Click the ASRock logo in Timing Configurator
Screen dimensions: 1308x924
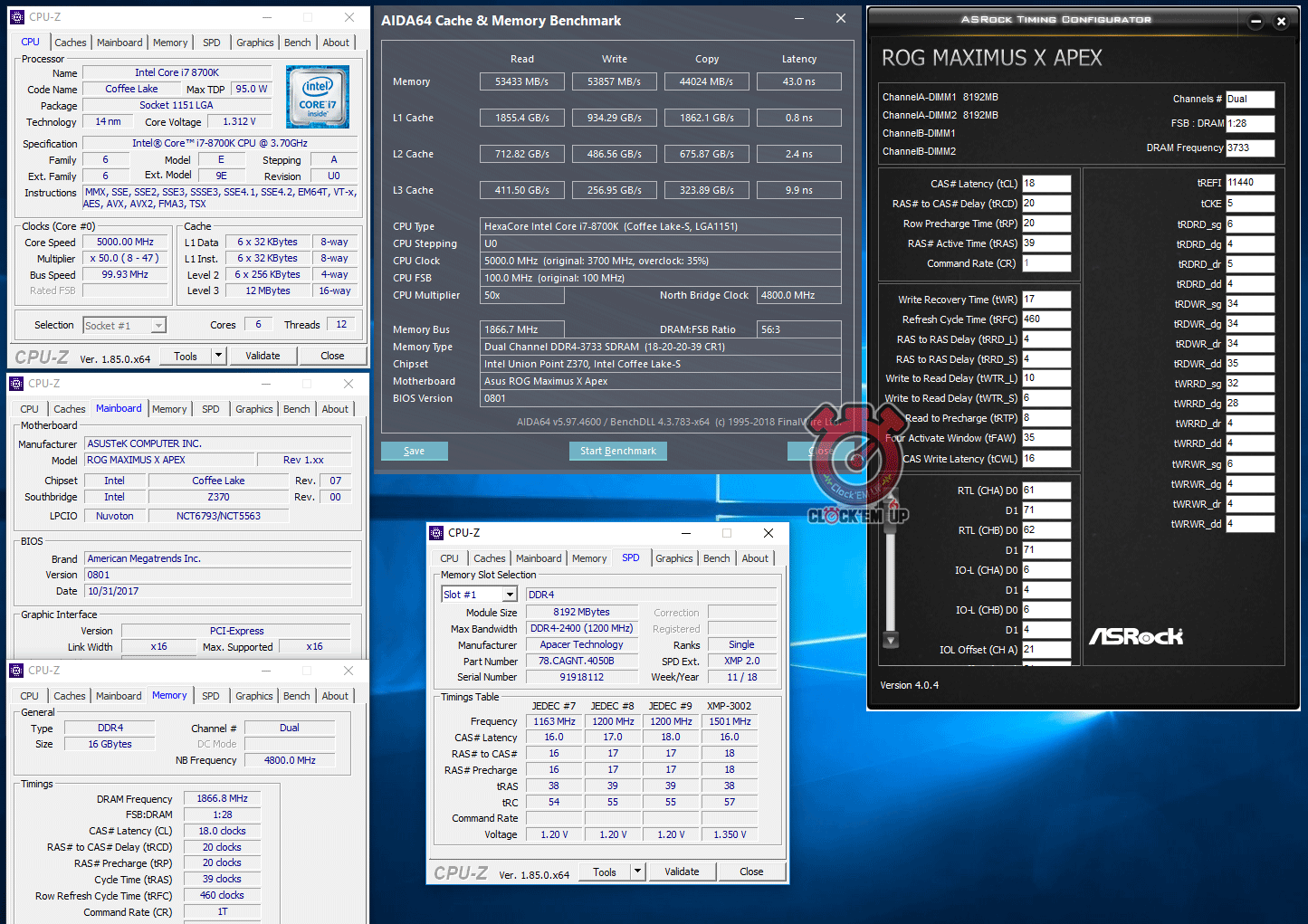click(1135, 636)
